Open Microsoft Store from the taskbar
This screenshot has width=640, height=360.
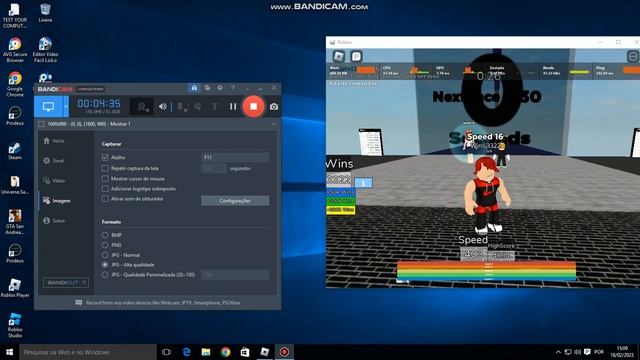(245, 352)
